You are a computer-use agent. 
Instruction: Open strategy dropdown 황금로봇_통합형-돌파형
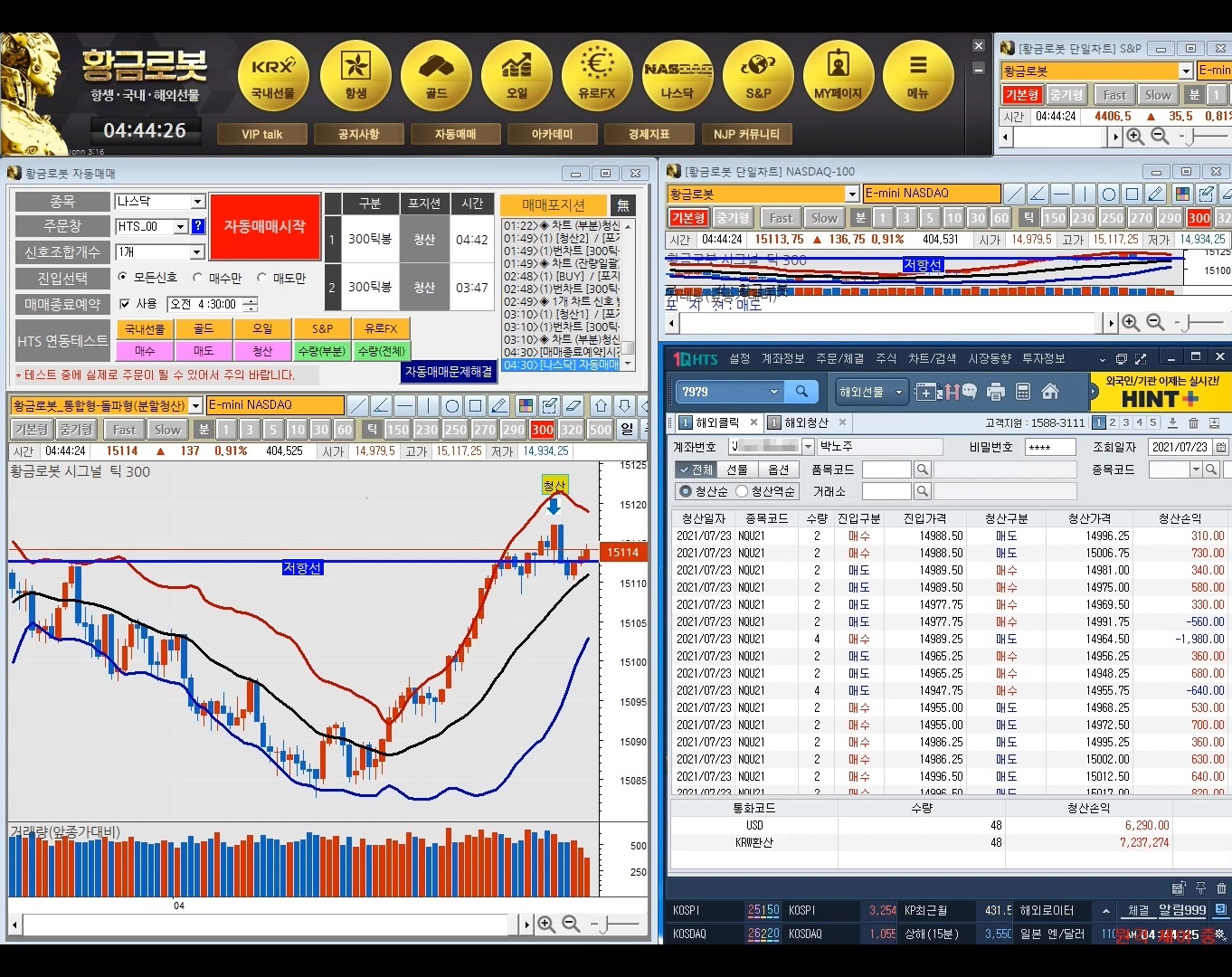tap(195, 405)
